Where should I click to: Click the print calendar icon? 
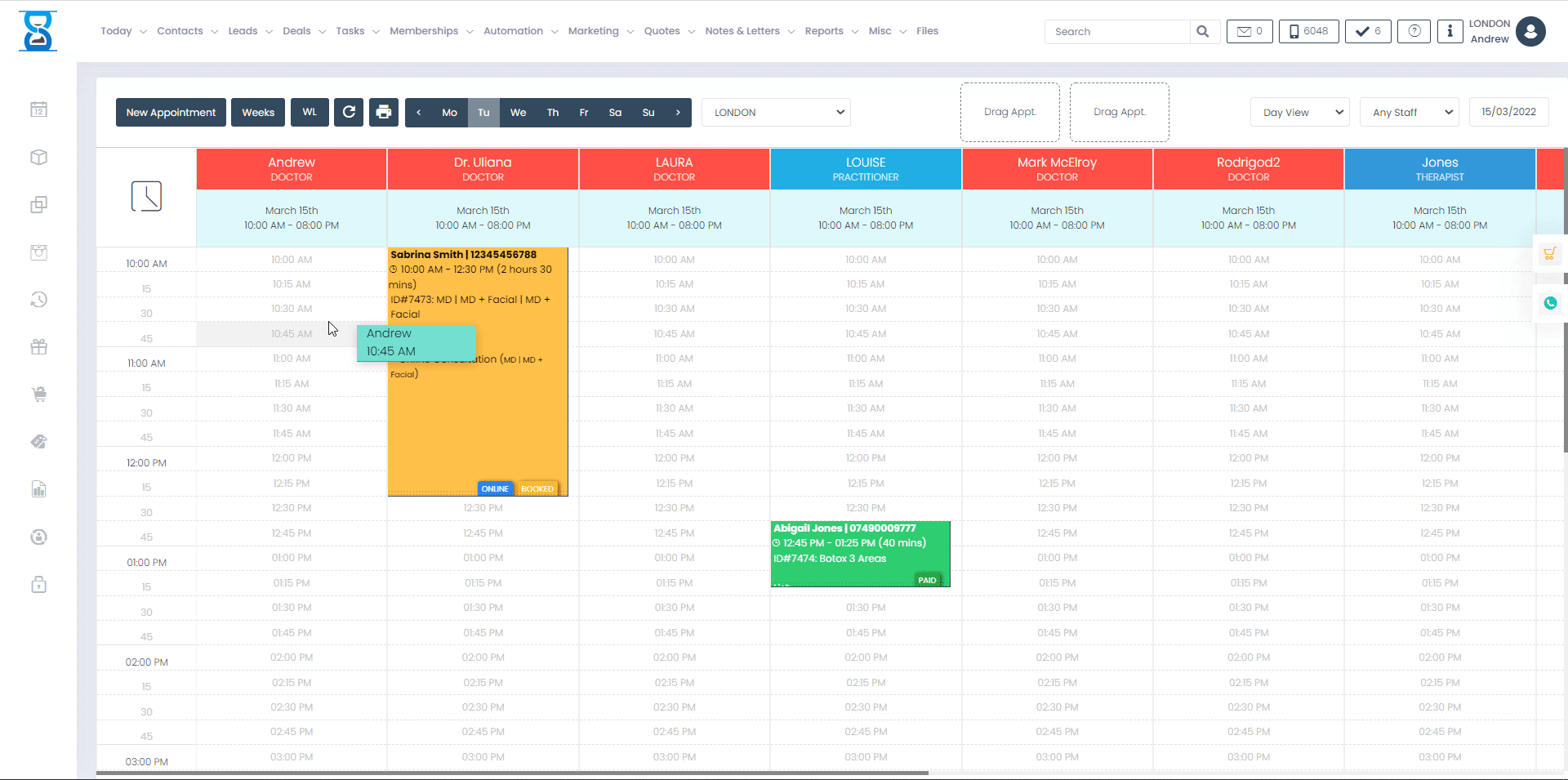[384, 113]
